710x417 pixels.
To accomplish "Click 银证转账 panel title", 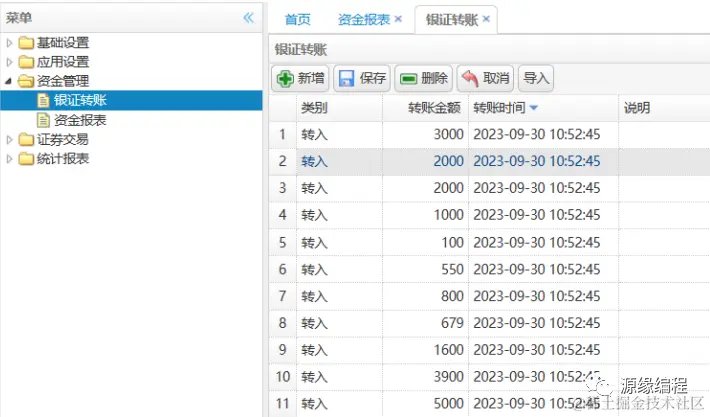I will [301, 49].
